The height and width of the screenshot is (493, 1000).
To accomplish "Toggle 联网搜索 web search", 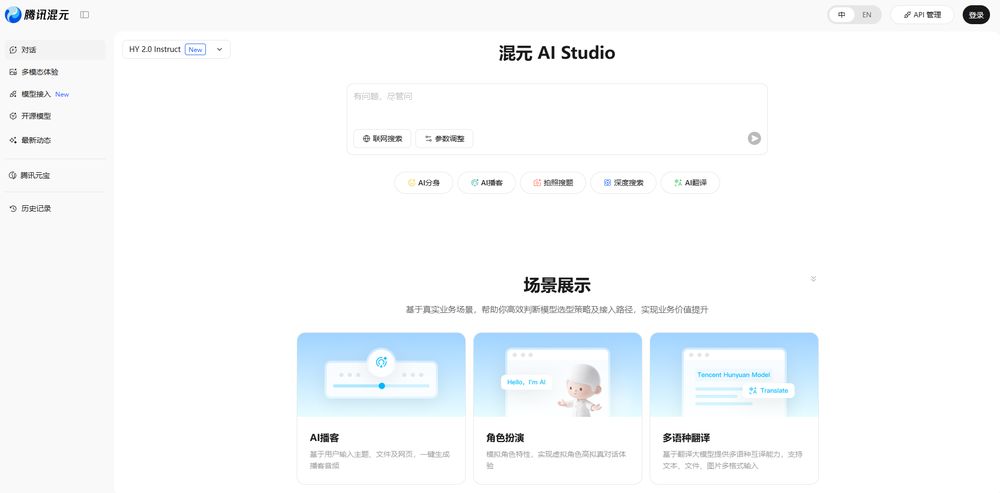I will (x=382, y=138).
